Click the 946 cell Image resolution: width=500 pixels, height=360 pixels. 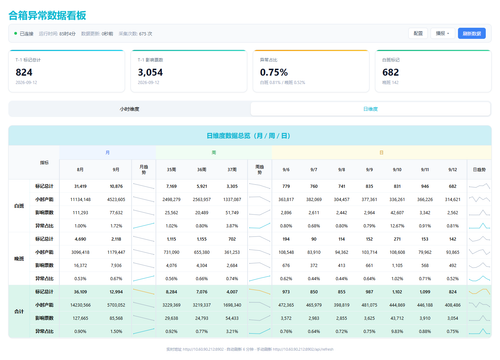click(x=425, y=186)
